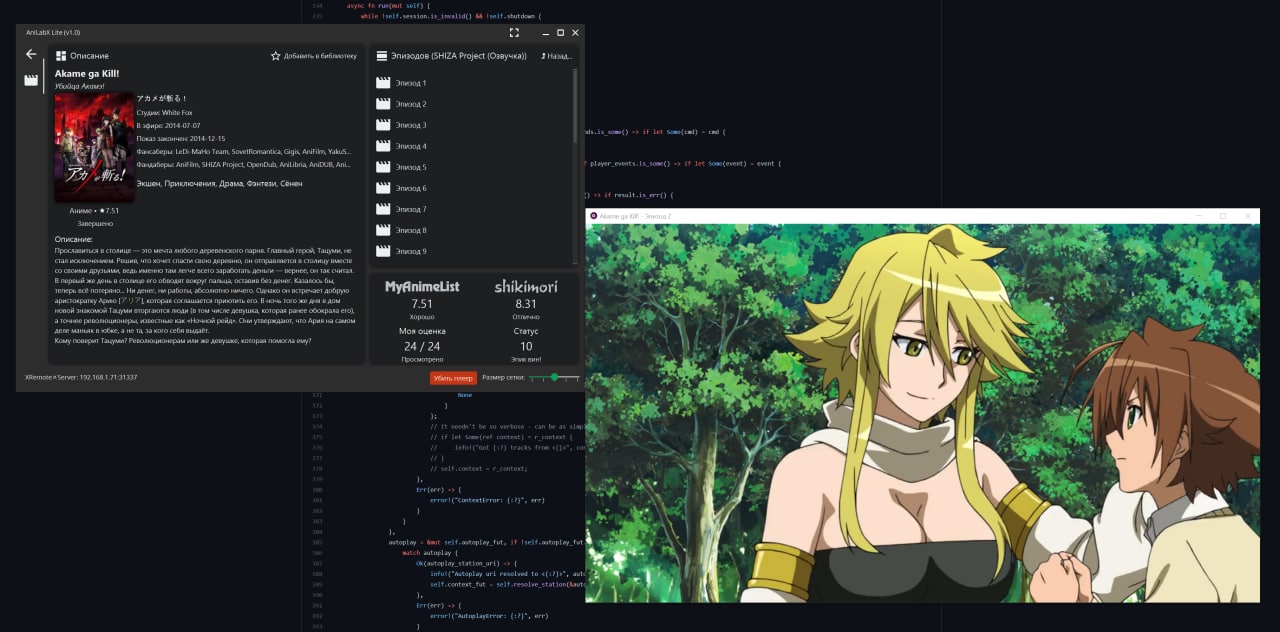Click the red Убить плеер button
Image resolution: width=1280 pixels, height=632 pixels.
click(x=453, y=378)
